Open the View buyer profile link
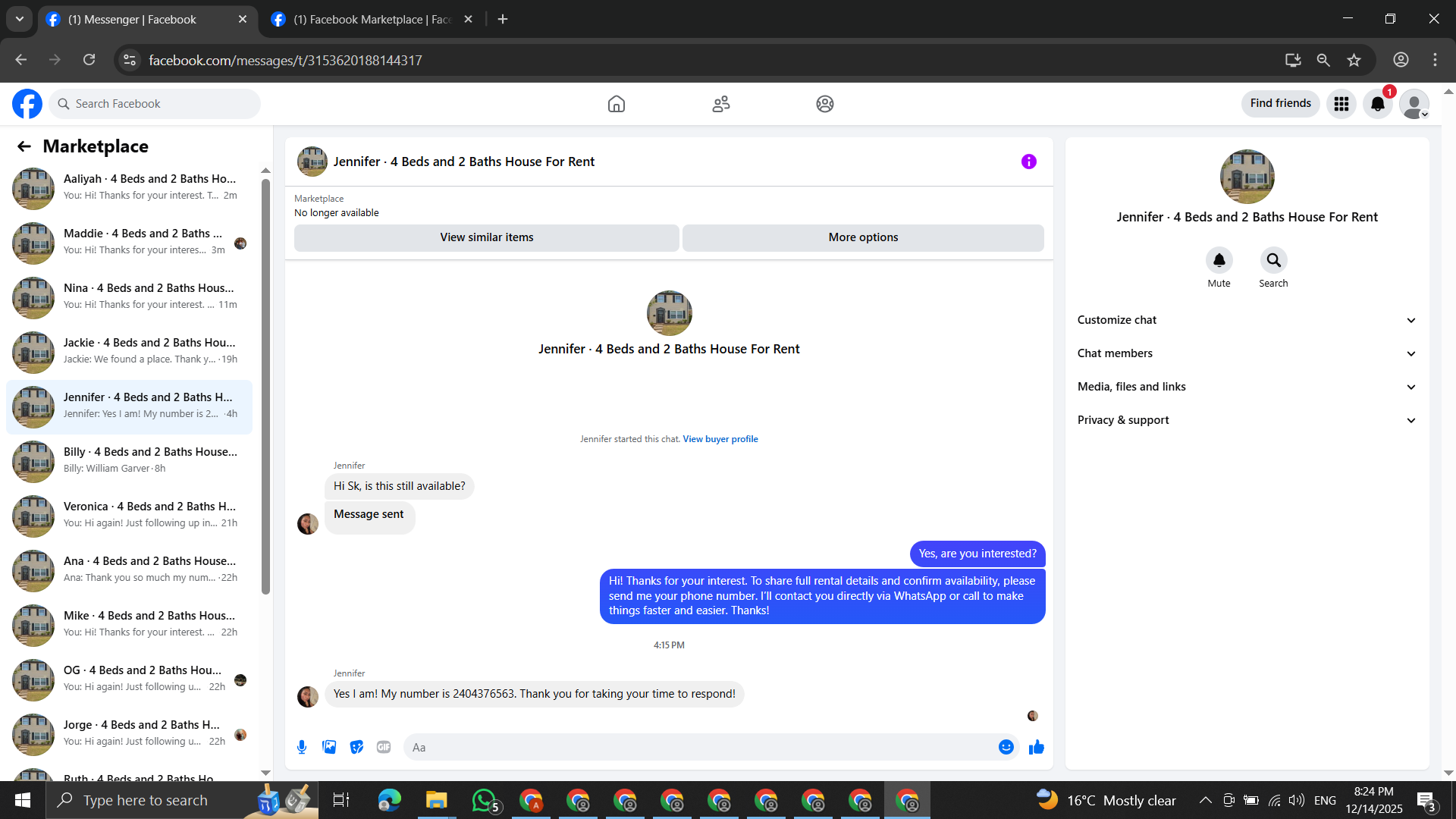1456x819 pixels. tap(720, 439)
